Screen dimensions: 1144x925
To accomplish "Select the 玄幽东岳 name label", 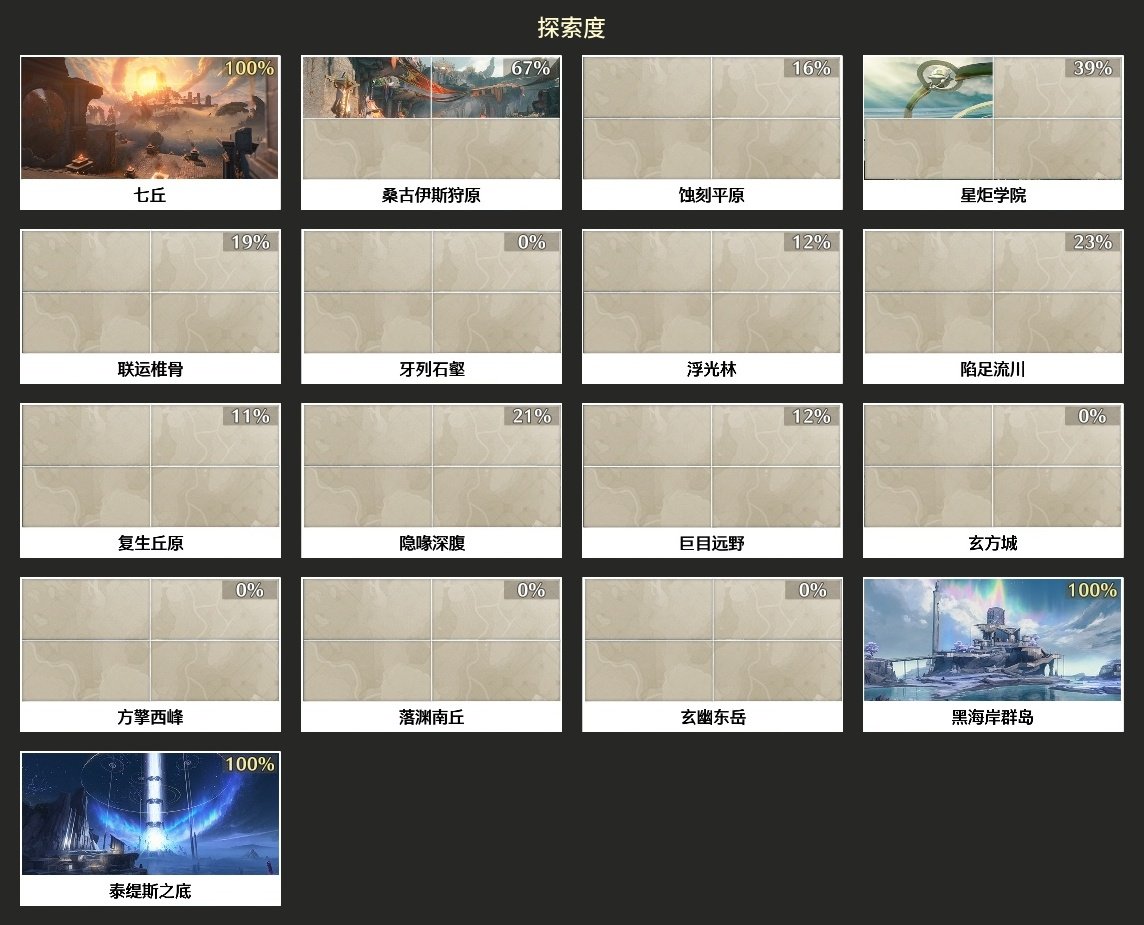I will pos(713,717).
